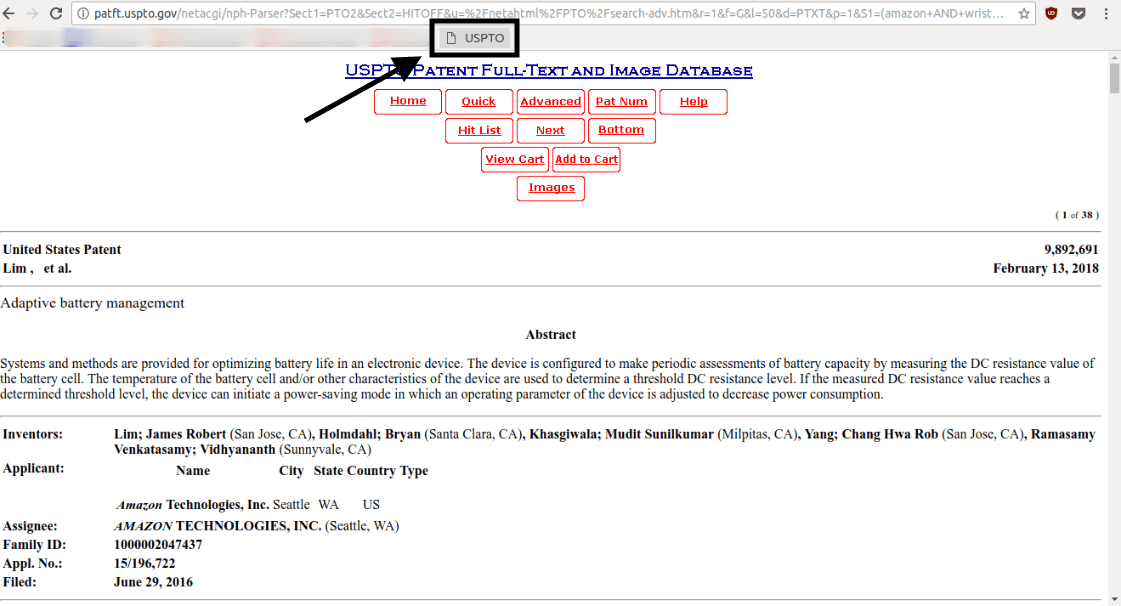Click the vertical scrollbar thumb
The width and height of the screenshot is (1121, 606).
[1115, 78]
